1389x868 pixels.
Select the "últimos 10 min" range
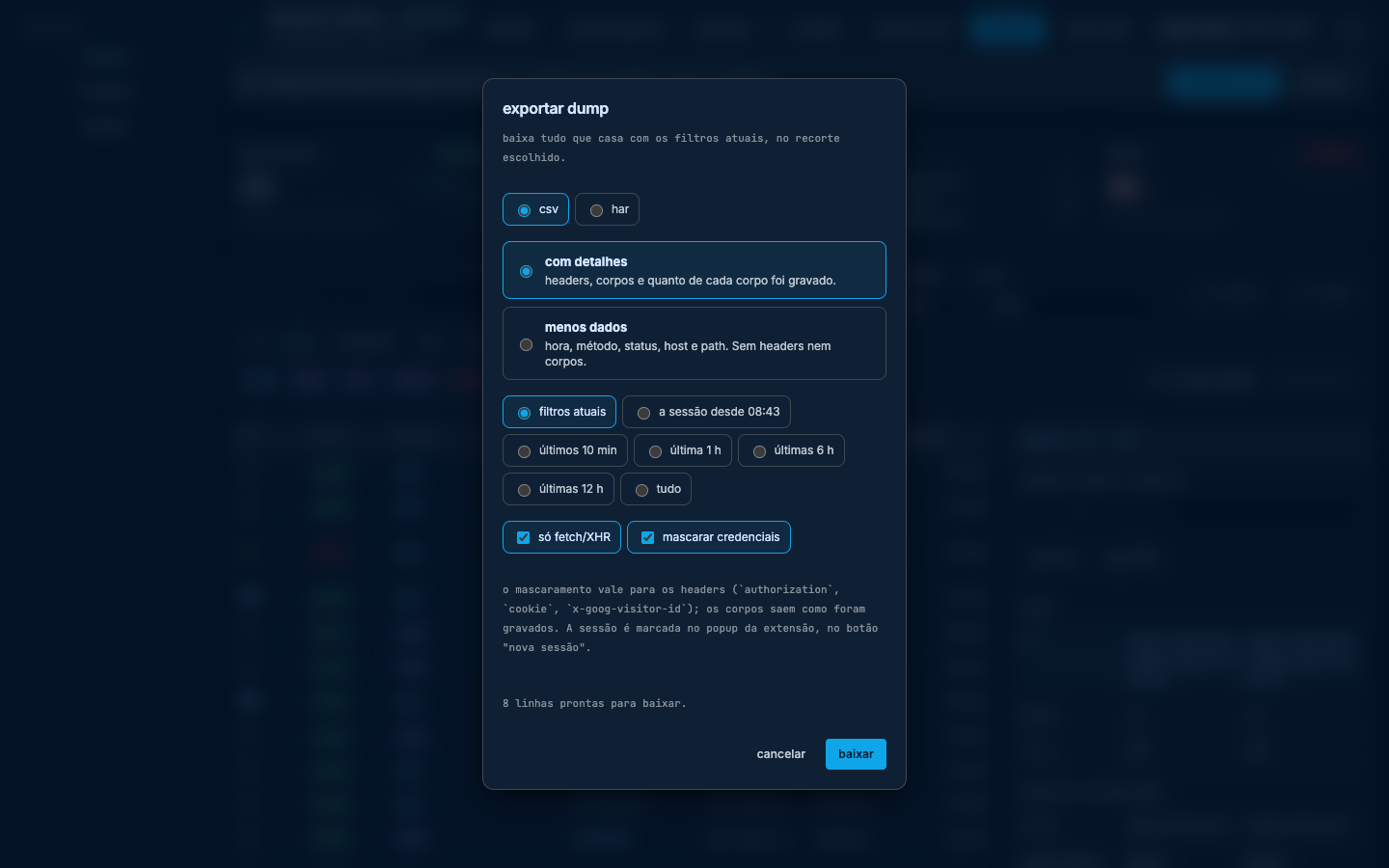pyautogui.click(x=565, y=450)
